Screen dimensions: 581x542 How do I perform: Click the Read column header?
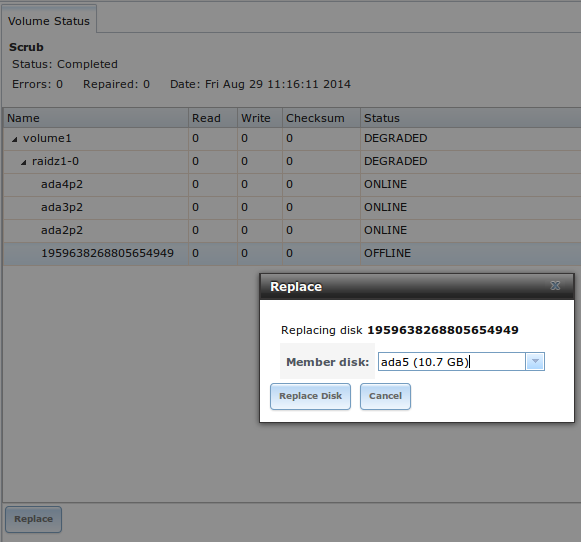pos(213,118)
